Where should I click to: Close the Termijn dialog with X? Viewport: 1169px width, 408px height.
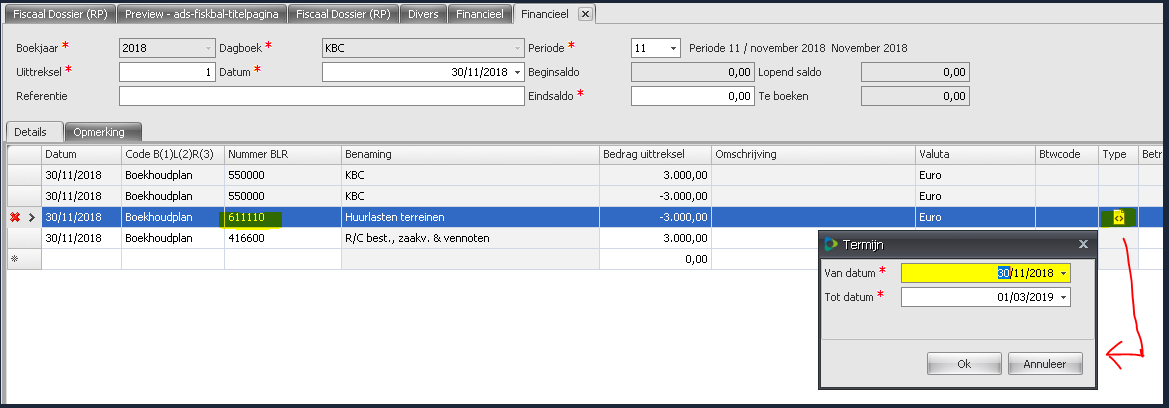[1082, 244]
